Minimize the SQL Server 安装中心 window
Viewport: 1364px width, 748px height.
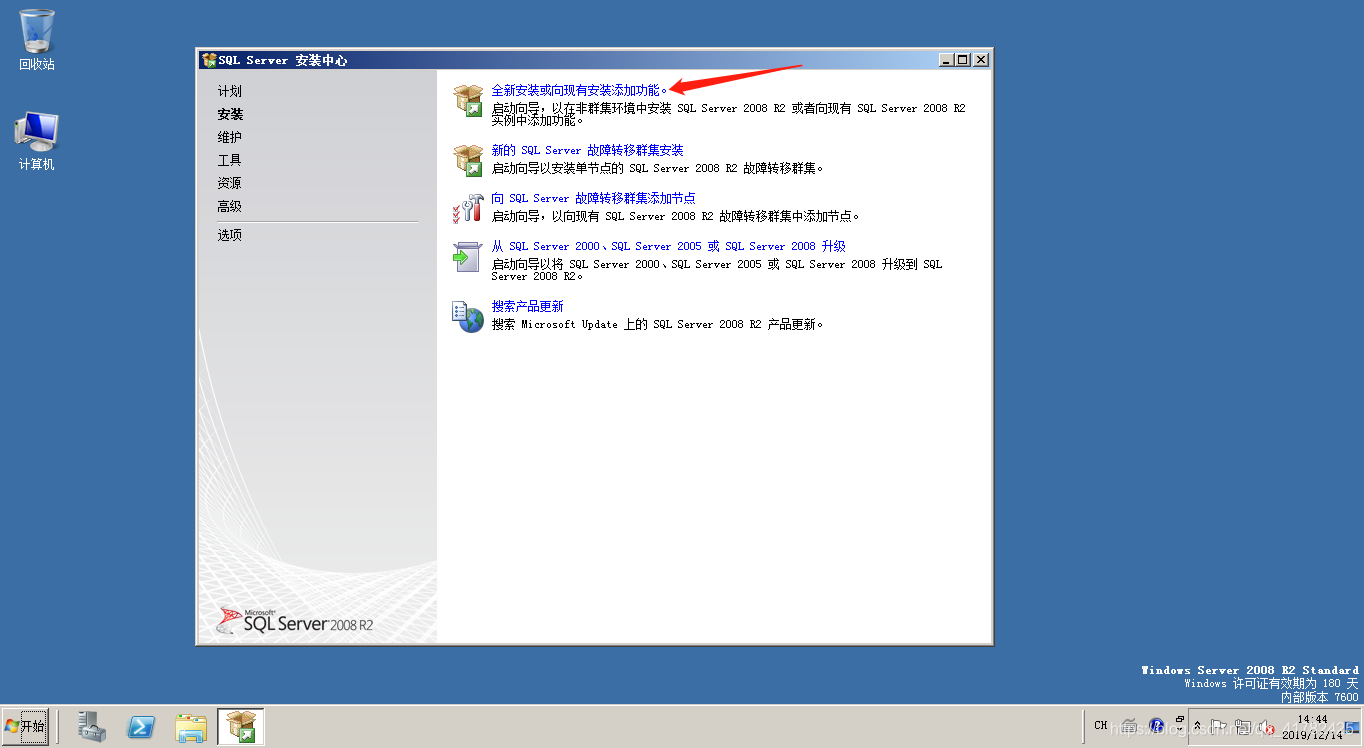pos(947,60)
